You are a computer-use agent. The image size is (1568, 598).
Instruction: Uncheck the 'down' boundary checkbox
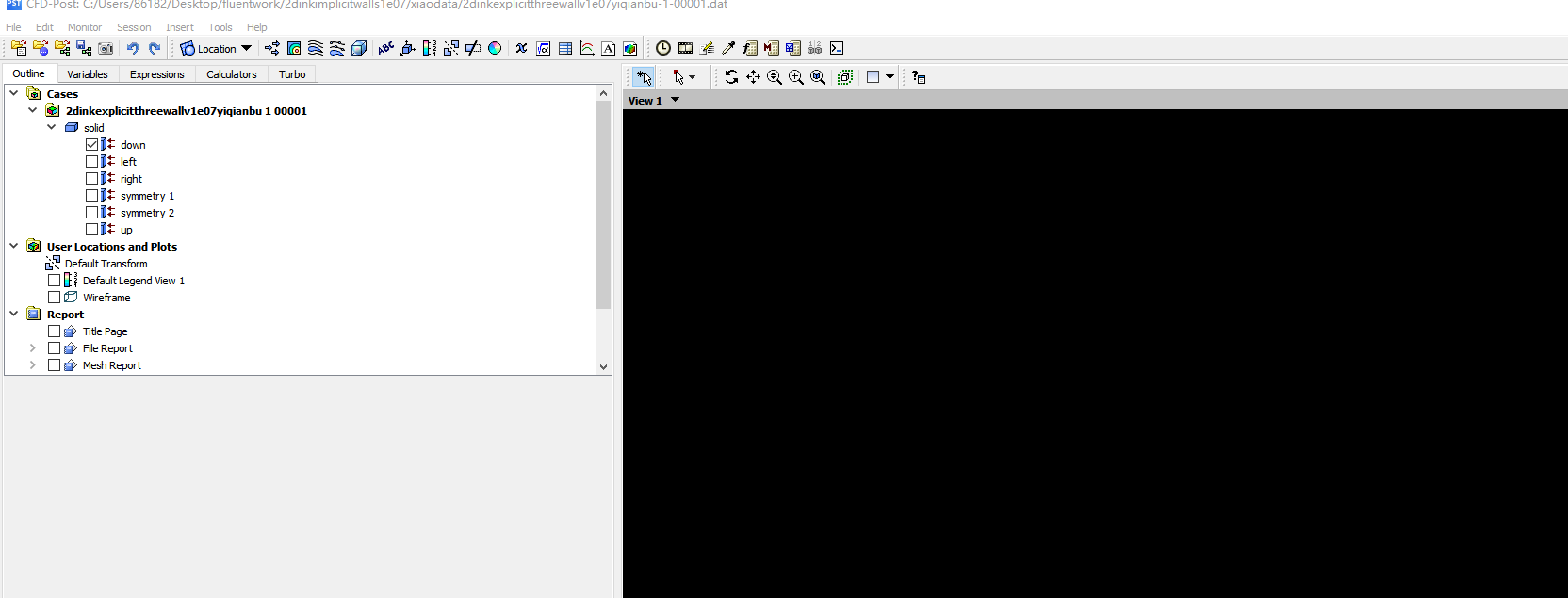tap(92, 145)
